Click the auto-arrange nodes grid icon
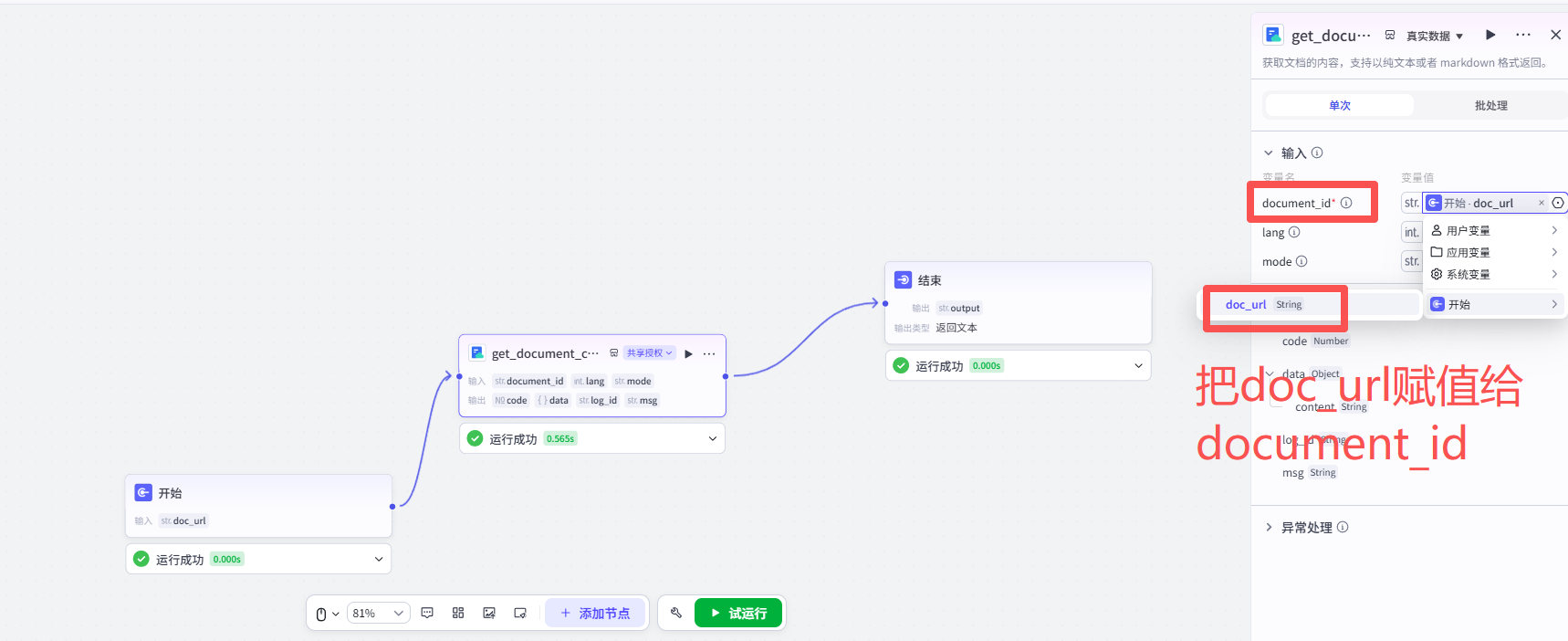This screenshot has height=641, width=1568. coord(458,614)
